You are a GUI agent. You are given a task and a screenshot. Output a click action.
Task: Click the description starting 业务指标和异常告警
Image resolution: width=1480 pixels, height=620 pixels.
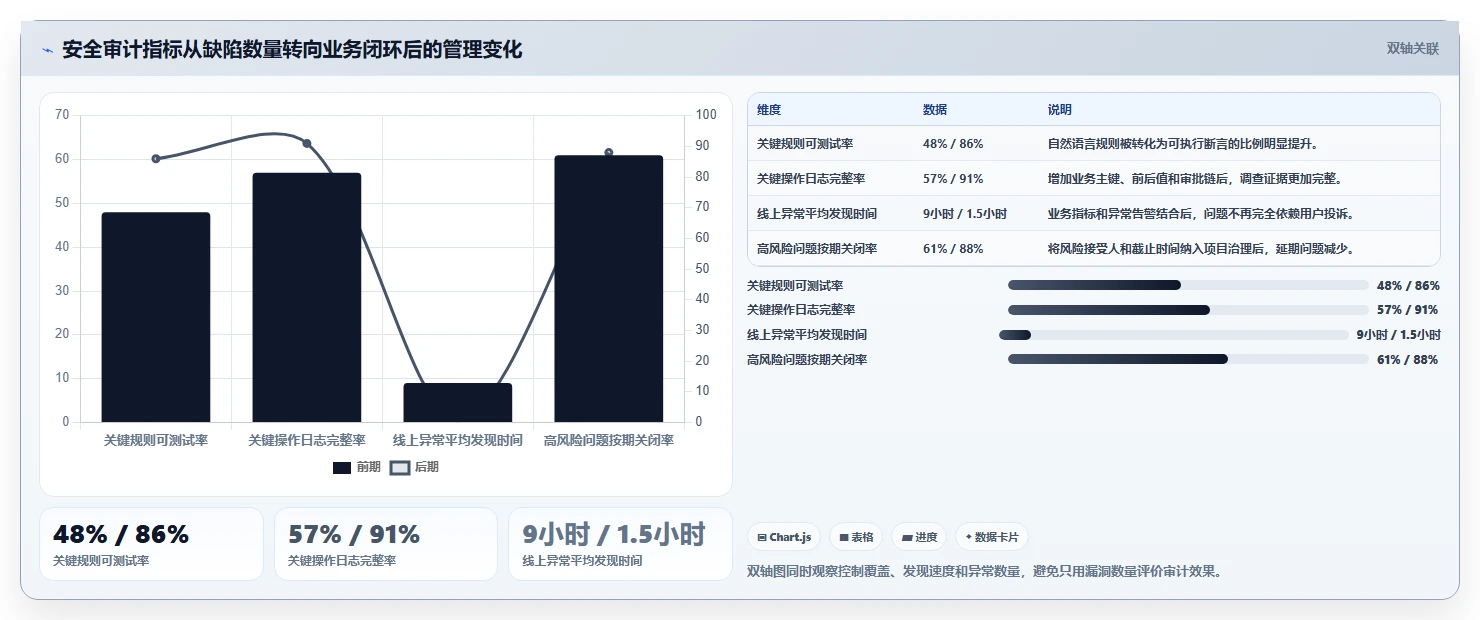point(1201,214)
